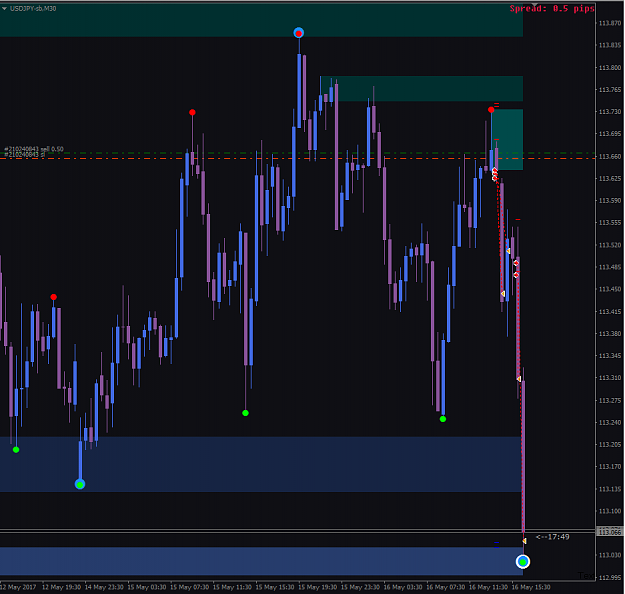Open the USDJPY-sb,M30 chart title dropdown arrow
The image size is (625, 594).
pos(4,8)
